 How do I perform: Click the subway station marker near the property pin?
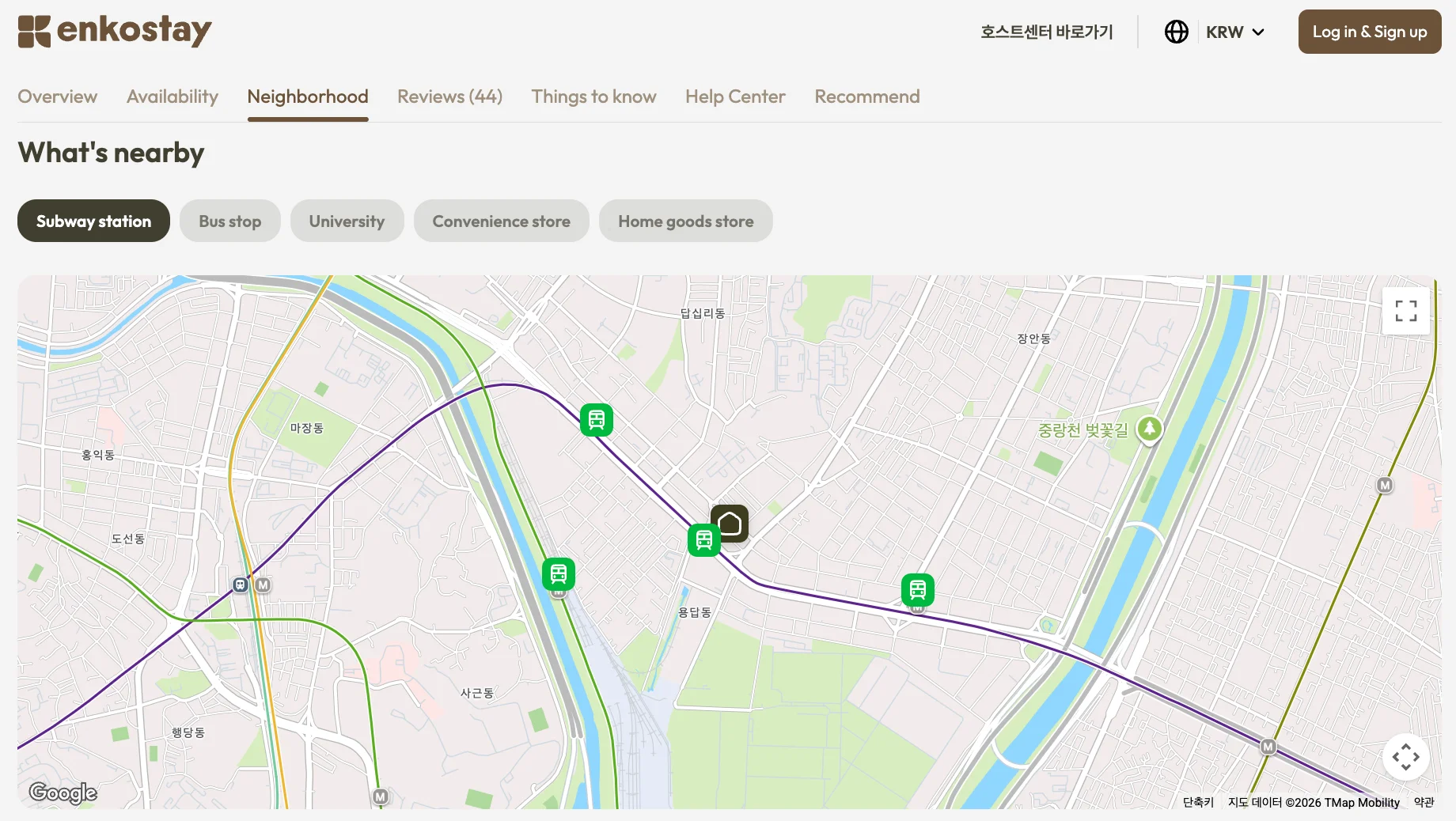[x=703, y=541]
